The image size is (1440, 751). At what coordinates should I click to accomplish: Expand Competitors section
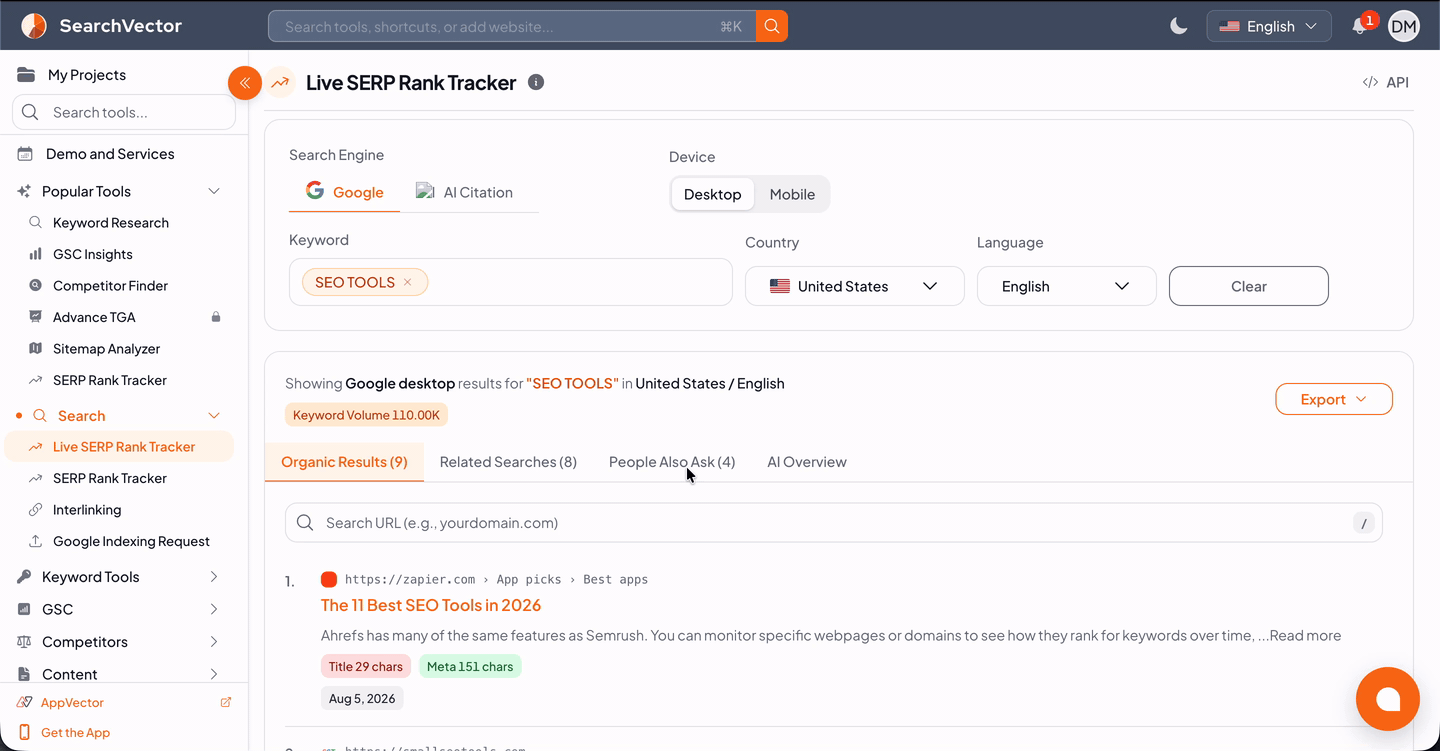213,642
